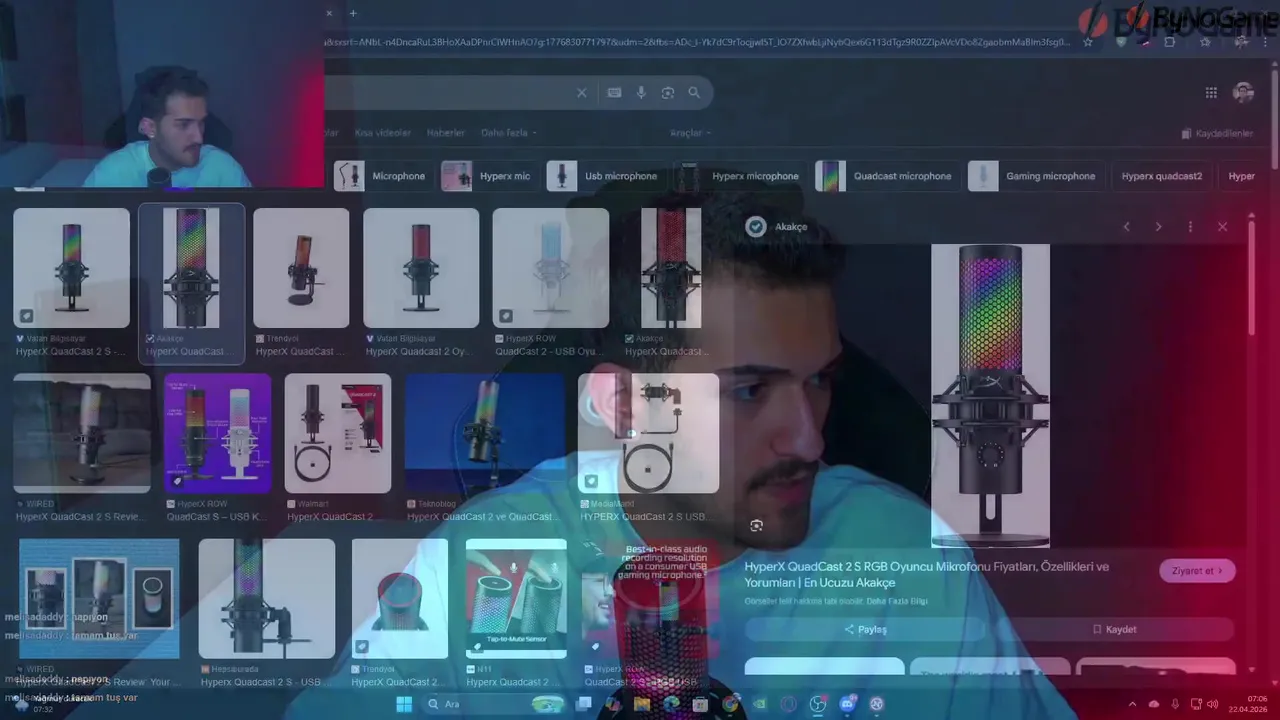The width and height of the screenshot is (1280, 720).
Task: Open the purple HyperX ROW QuadCast S USB thumbnail
Action: (x=218, y=433)
